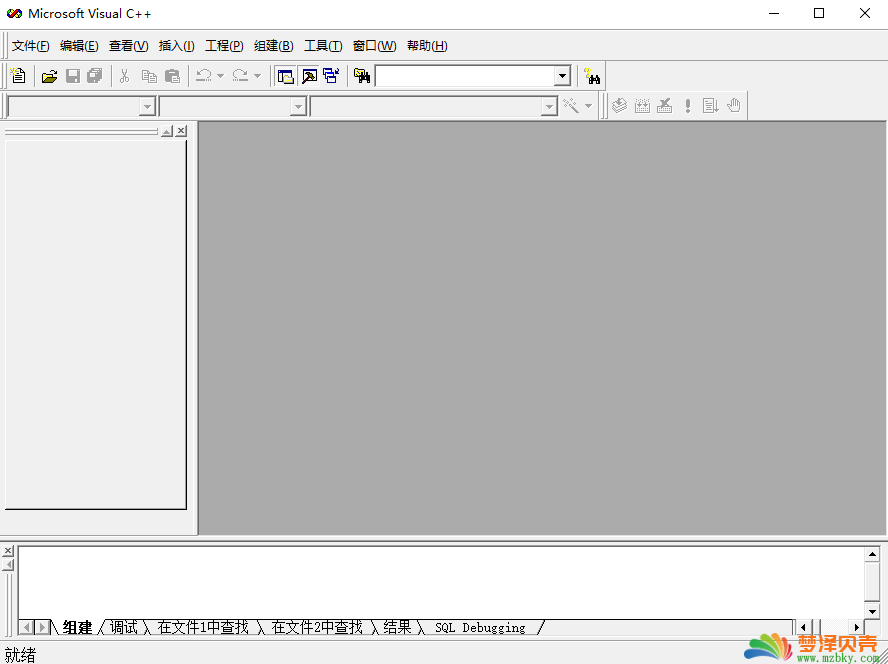
Task: Open the 帮助(H) menu
Action: (x=427, y=46)
